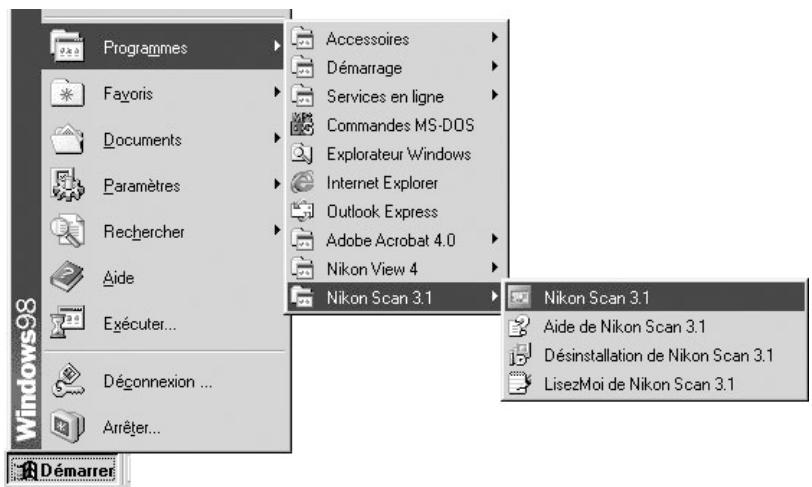
Task: Click the Aide de Nikon Scan help icon
Action: point(519,326)
